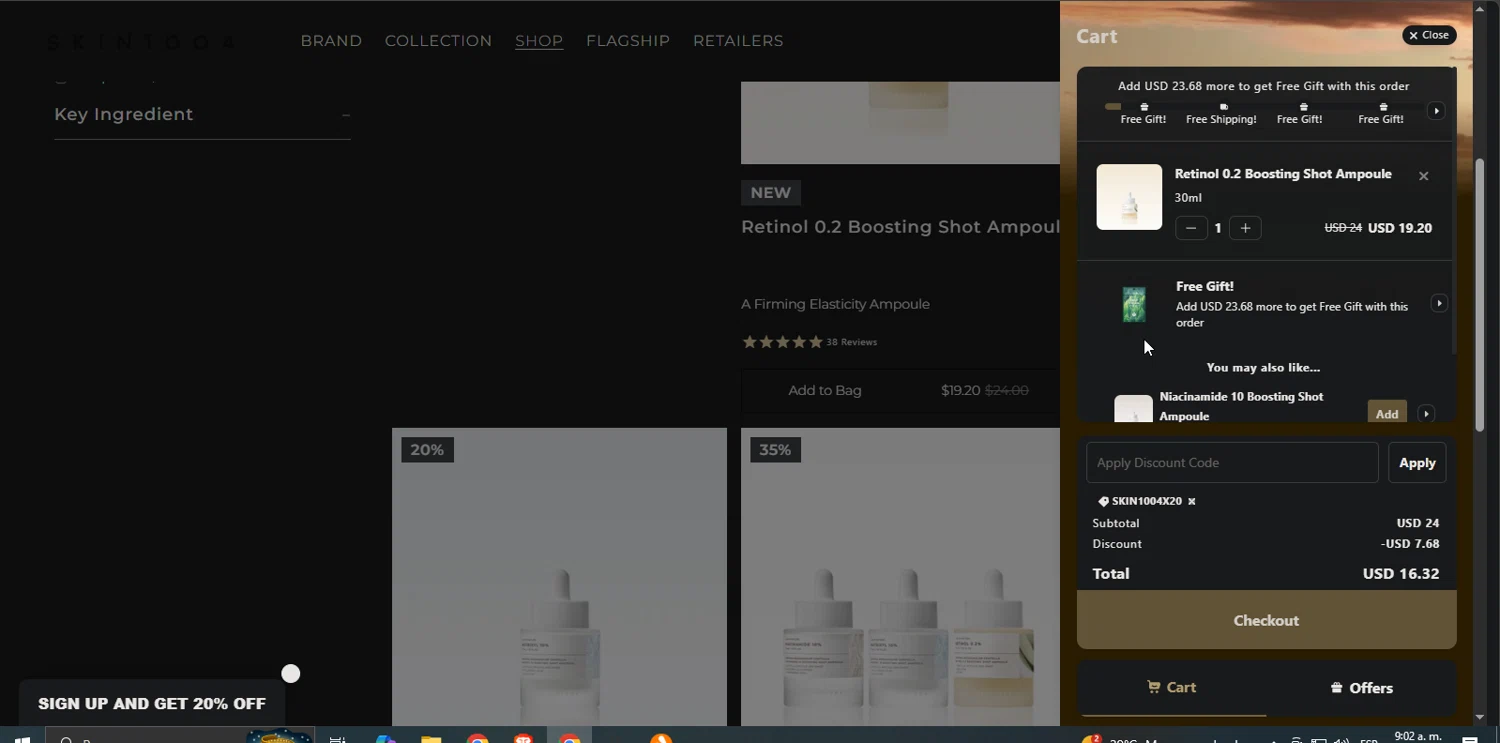This screenshot has height=743, width=1500.
Task: Add Niacinamide 10 Boosting Shot Ampoule
Action: [x=1387, y=414]
